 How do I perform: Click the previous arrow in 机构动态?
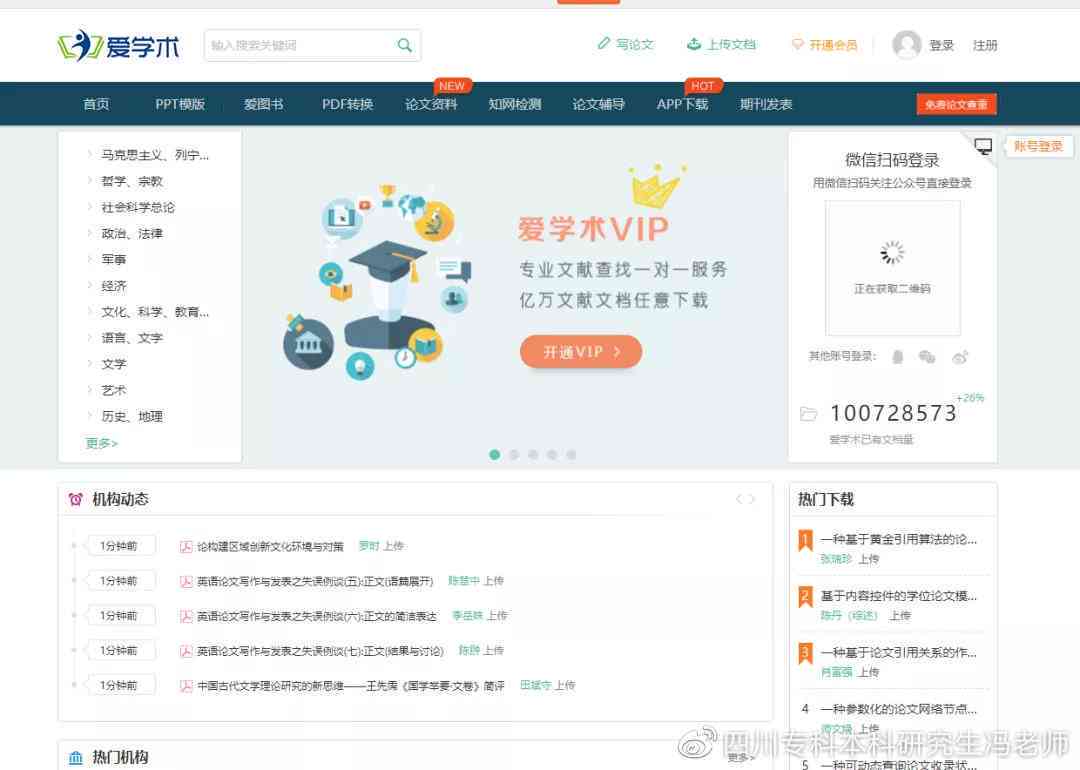pyautogui.click(x=739, y=499)
